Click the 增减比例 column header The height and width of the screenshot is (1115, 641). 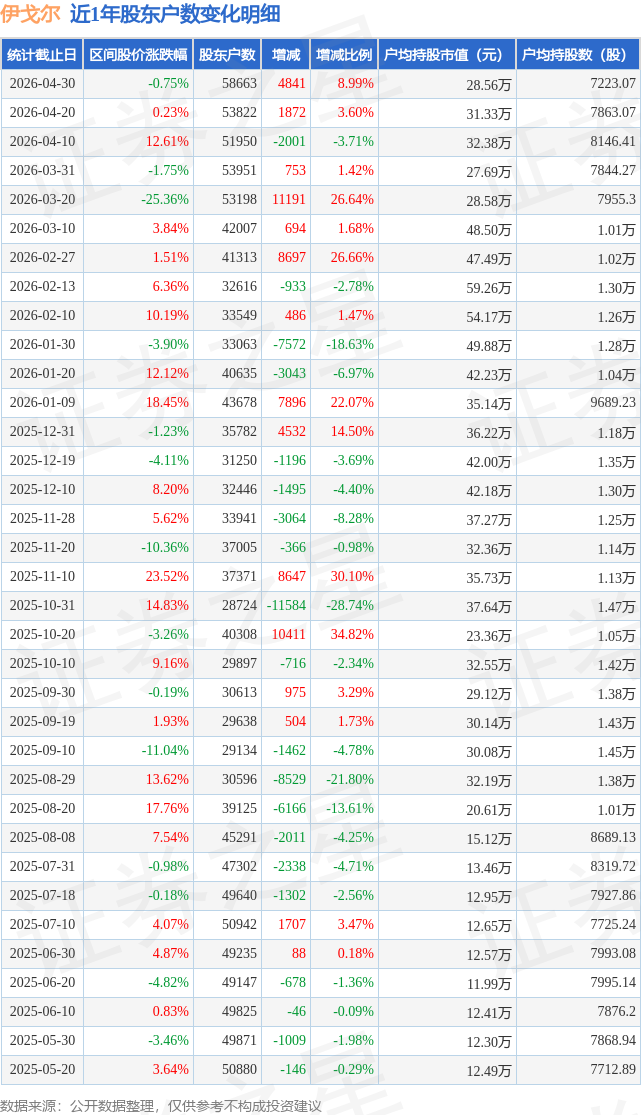coord(344,55)
